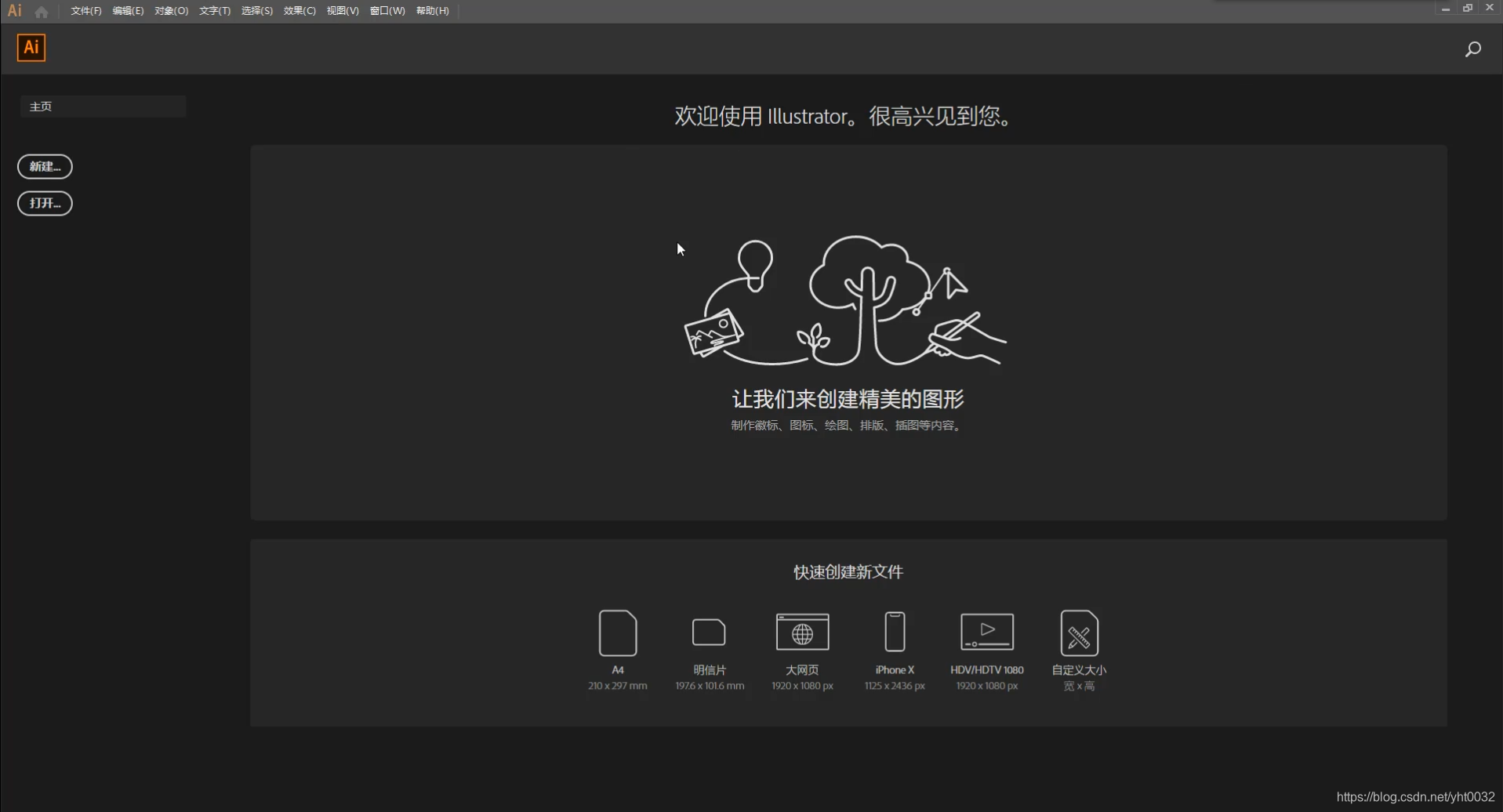Open the 效果(C) menu

(300, 11)
